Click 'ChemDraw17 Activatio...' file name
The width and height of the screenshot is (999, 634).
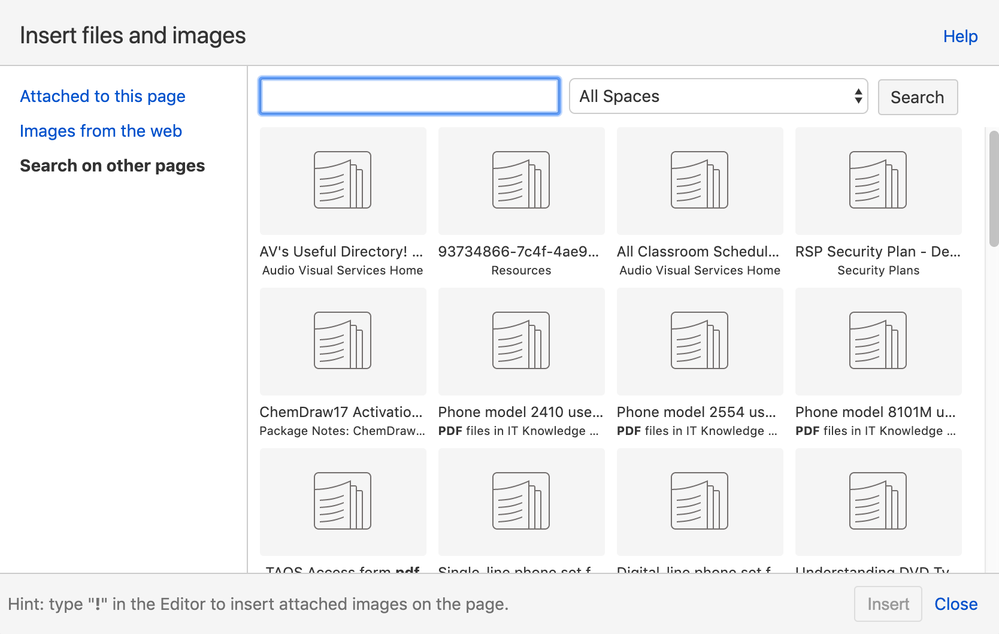coord(341,412)
